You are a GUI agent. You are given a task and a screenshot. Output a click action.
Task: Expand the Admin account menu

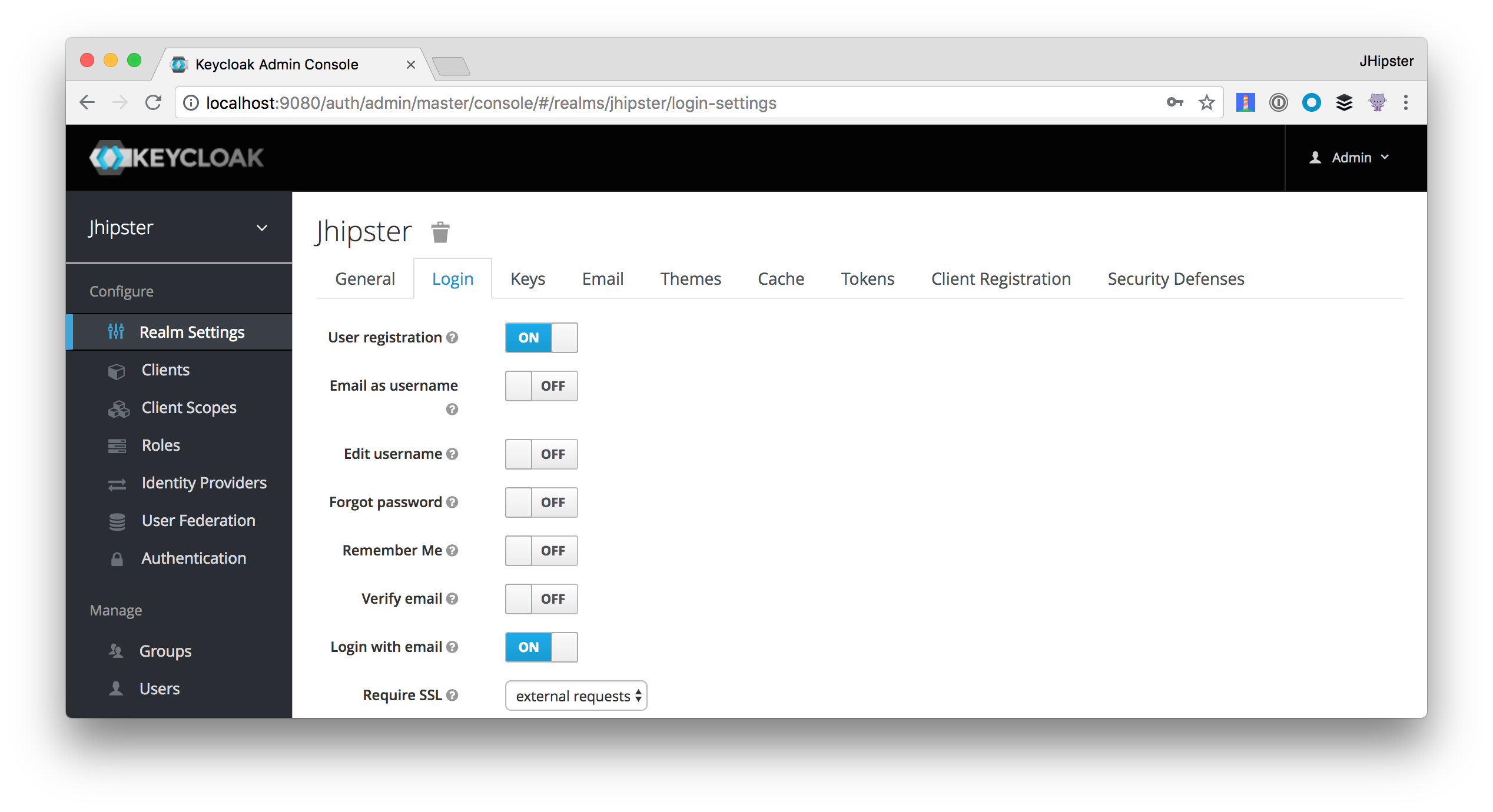[x=1350, y=157]
